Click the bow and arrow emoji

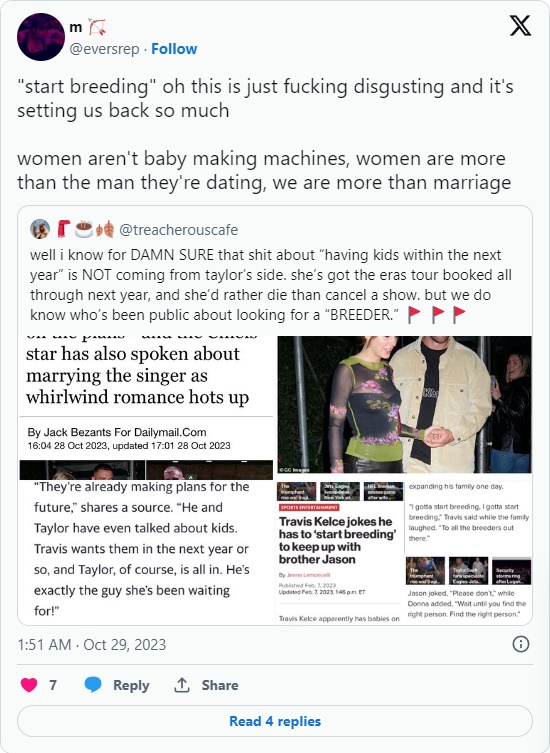click(97, 27)
